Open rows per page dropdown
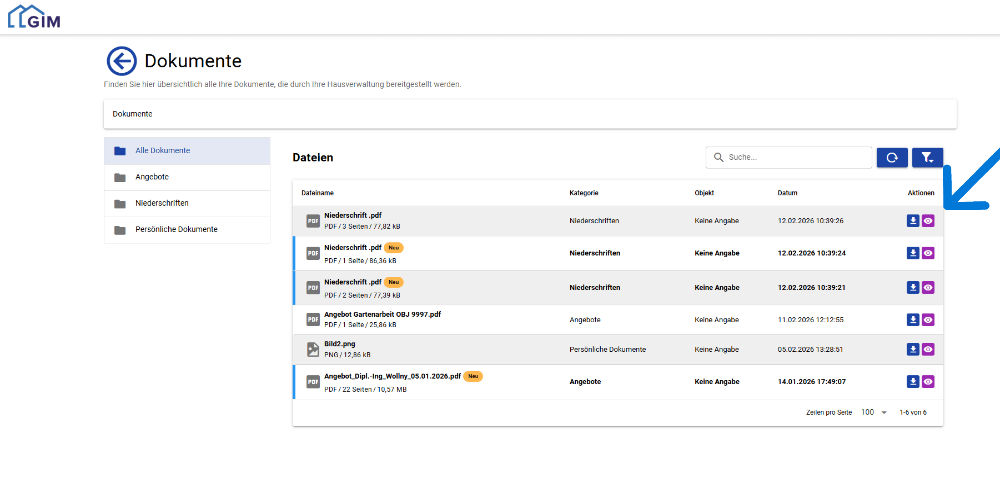Image resolution: width=1000 pixels, height=500 pixels. (874, 412)
